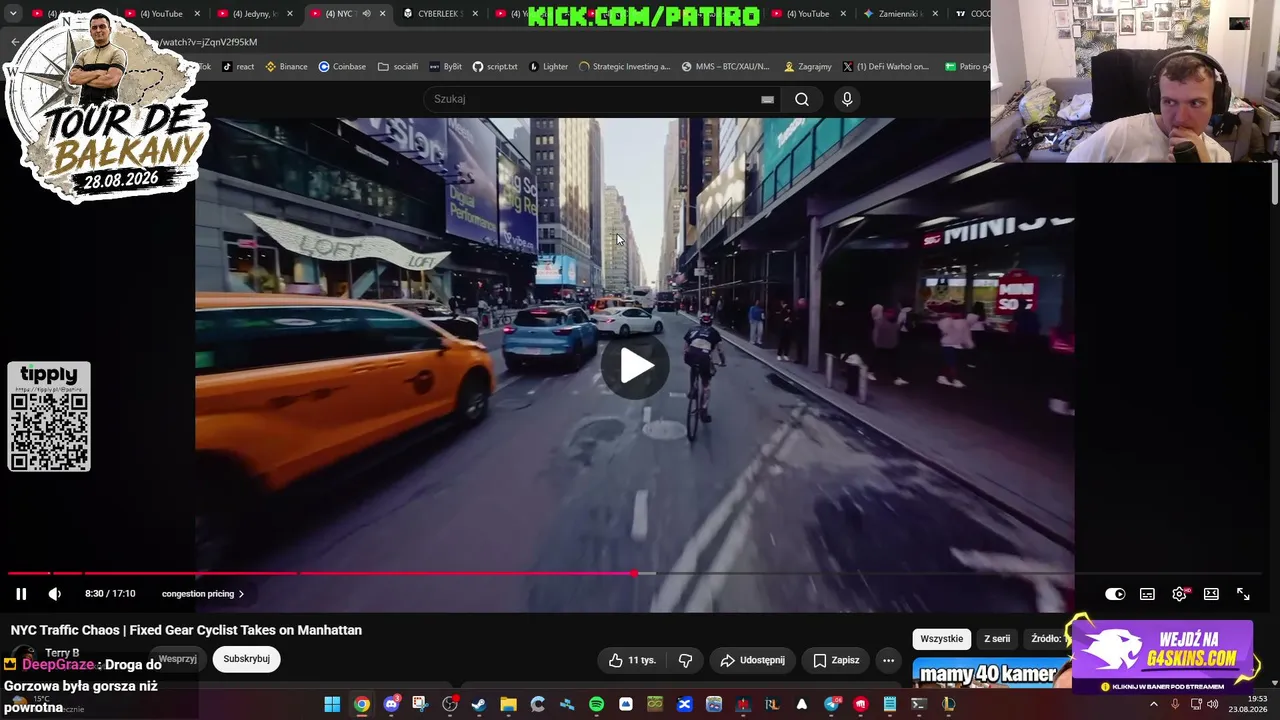The image size is (1280, 720).
Task: Select the 'Wszystkie' filter chip
Action: (942, 639)
